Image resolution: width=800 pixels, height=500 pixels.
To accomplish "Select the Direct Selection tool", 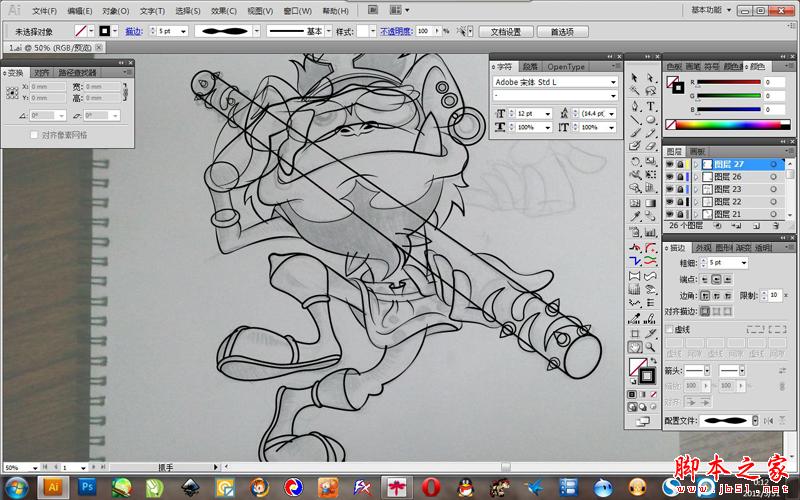I will 651,78.
